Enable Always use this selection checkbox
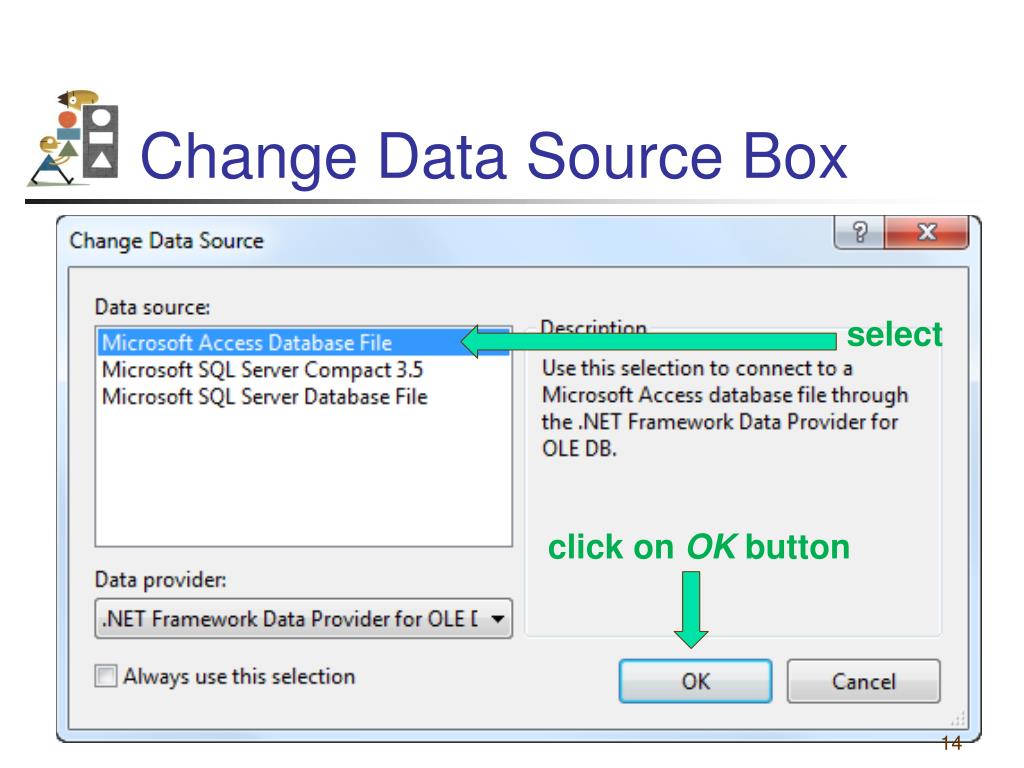1024x768 pixels. point(106,676)
